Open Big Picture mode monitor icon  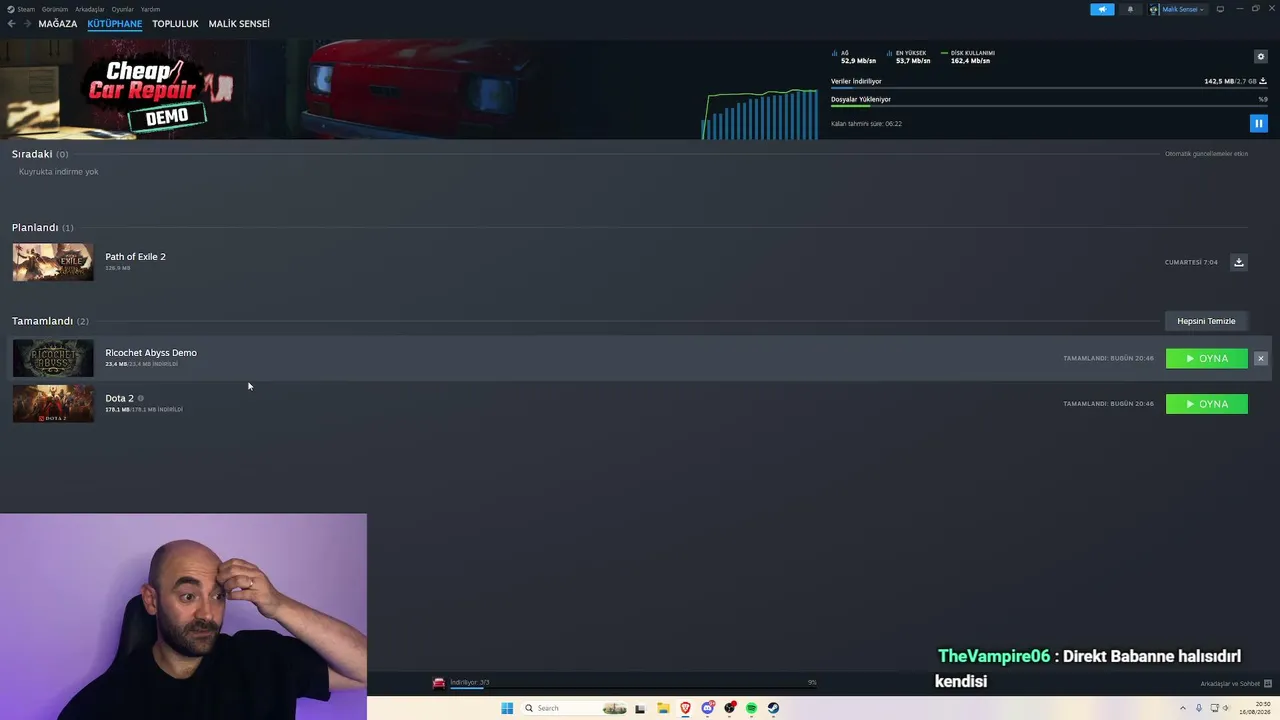[1220, 9]
